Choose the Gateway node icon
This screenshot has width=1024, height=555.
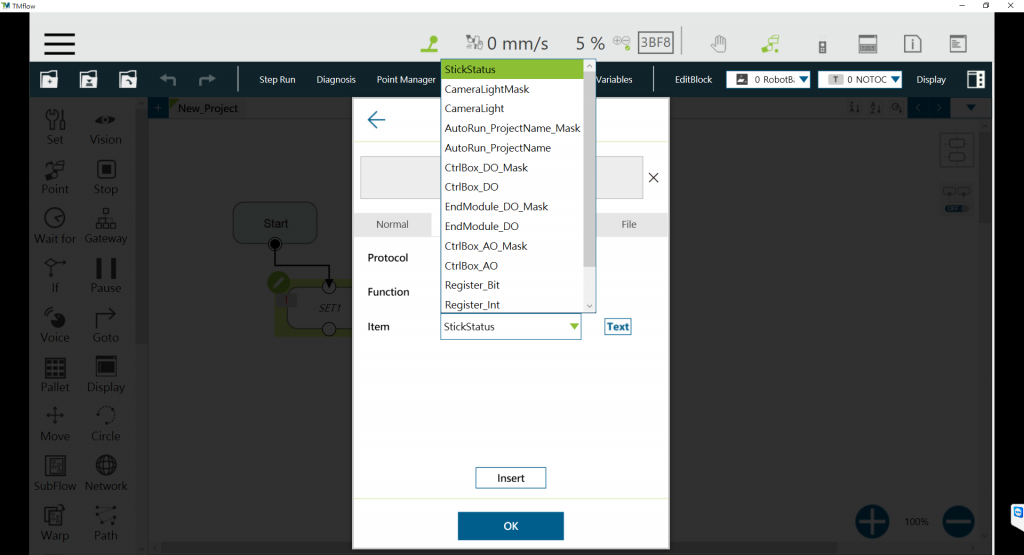(x=105, y=226)
